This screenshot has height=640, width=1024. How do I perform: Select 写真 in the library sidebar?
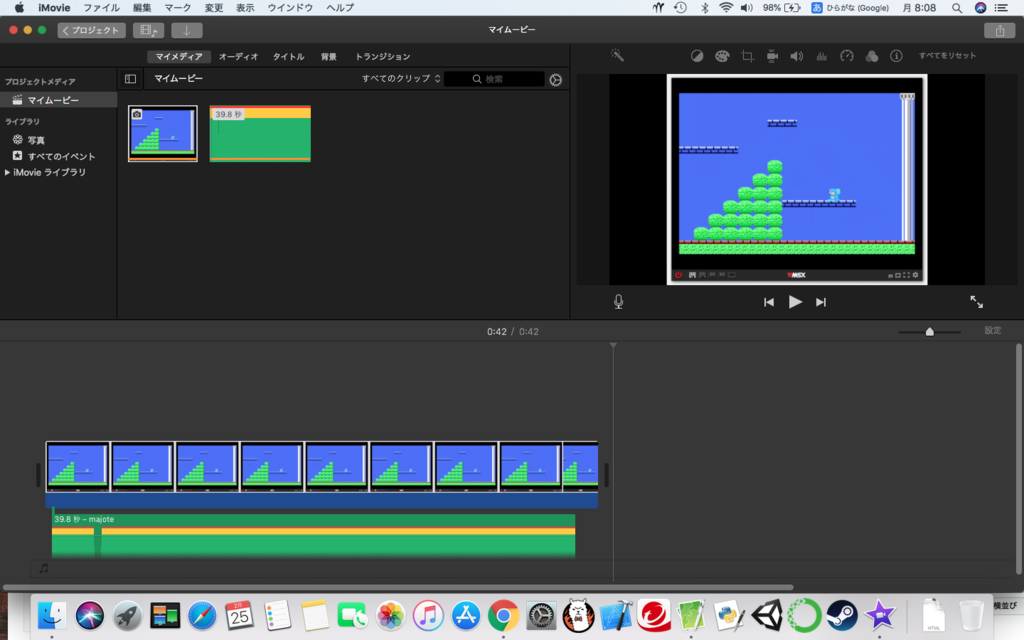(x=36, y=140)
